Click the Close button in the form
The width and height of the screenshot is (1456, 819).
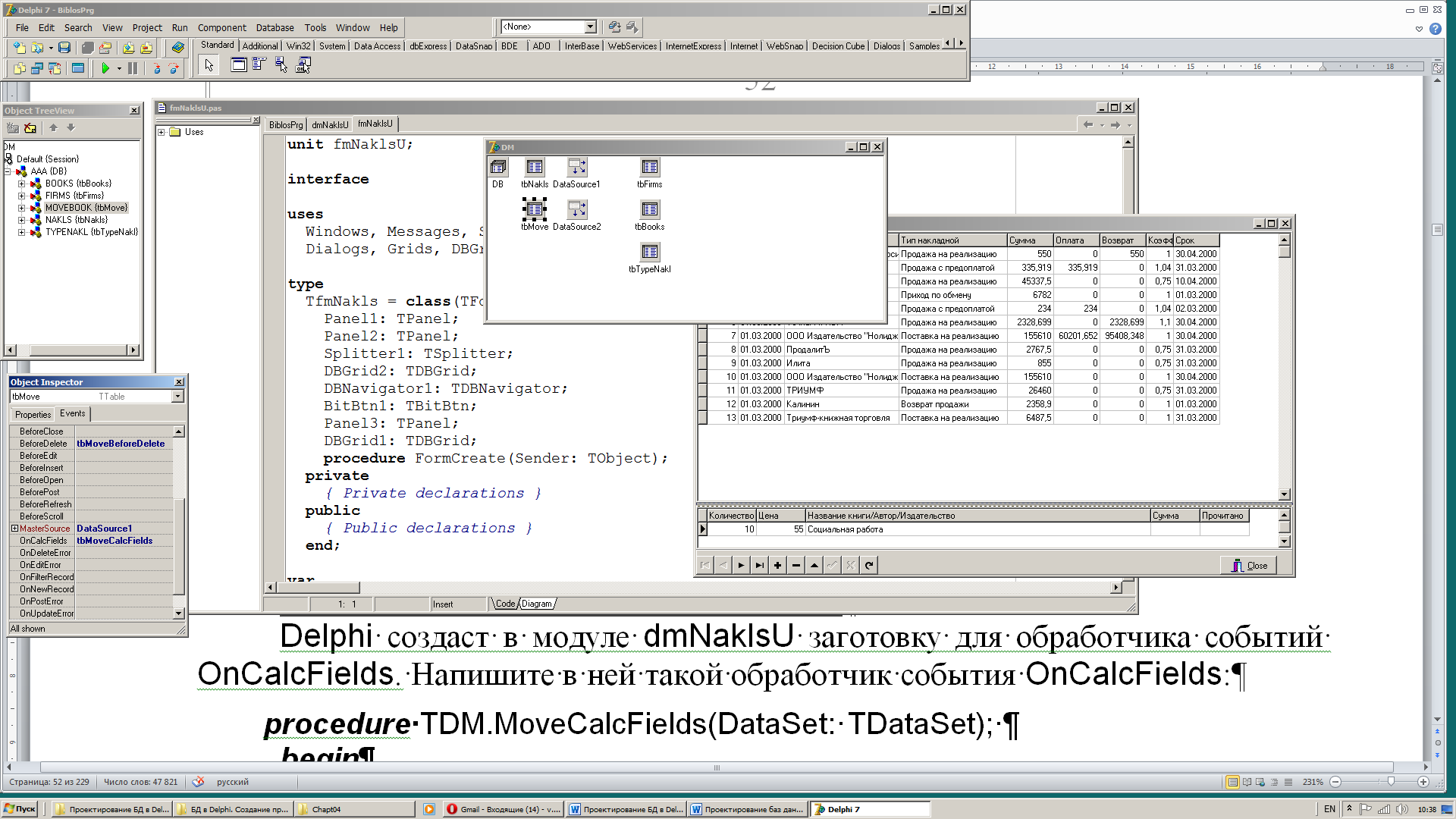pyautogui.click(x=1249, y=566)
